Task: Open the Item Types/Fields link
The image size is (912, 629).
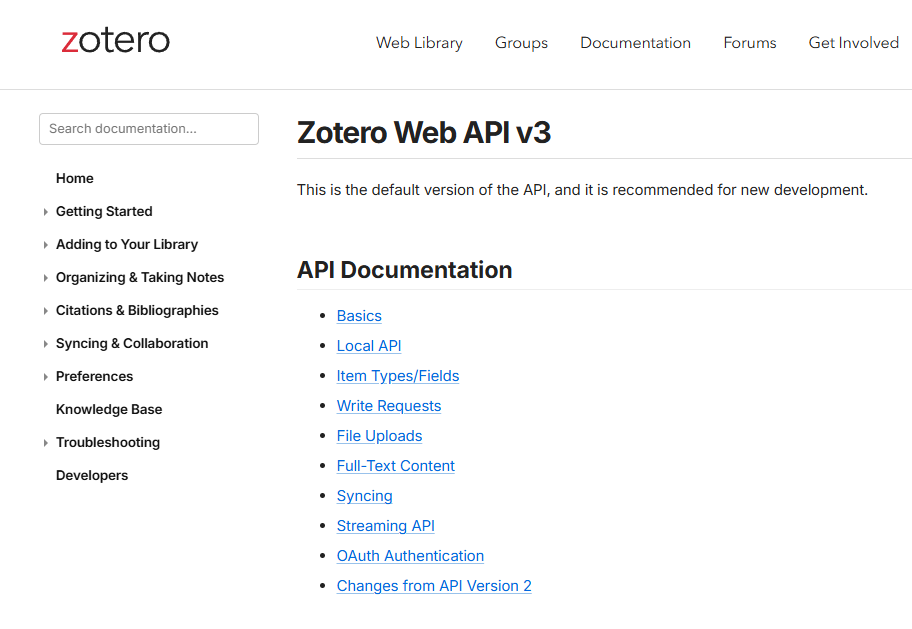Action: pos(398,376)
